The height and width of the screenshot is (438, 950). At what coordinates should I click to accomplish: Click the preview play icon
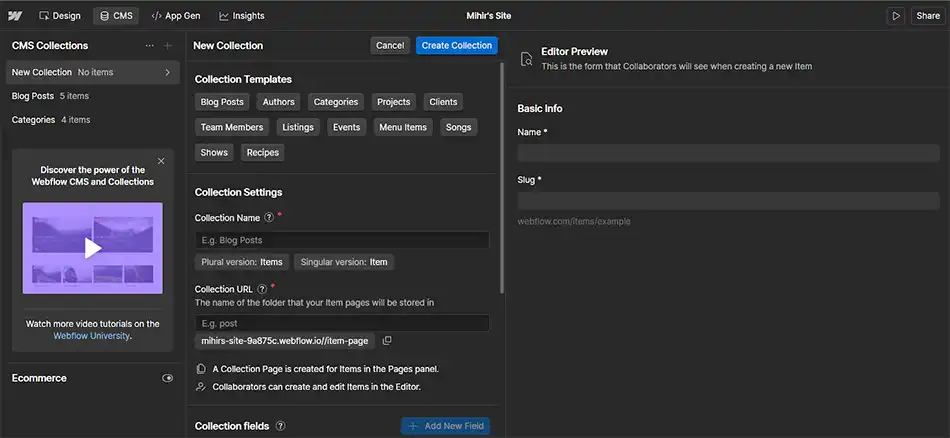coord(895,16)
